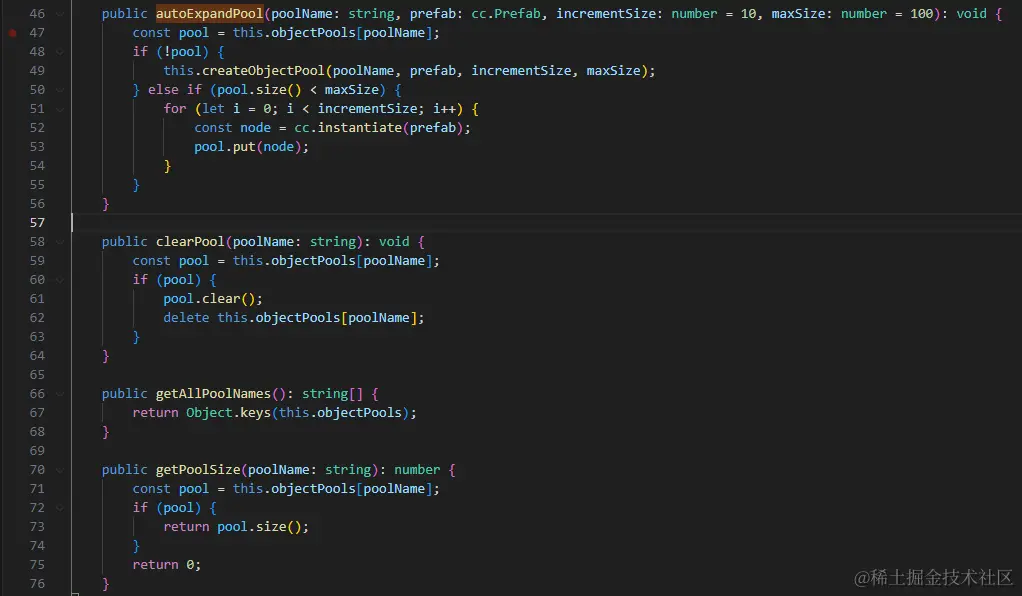
Task: Click getPoolSize method name on line 70
Action: pos(197,469)
